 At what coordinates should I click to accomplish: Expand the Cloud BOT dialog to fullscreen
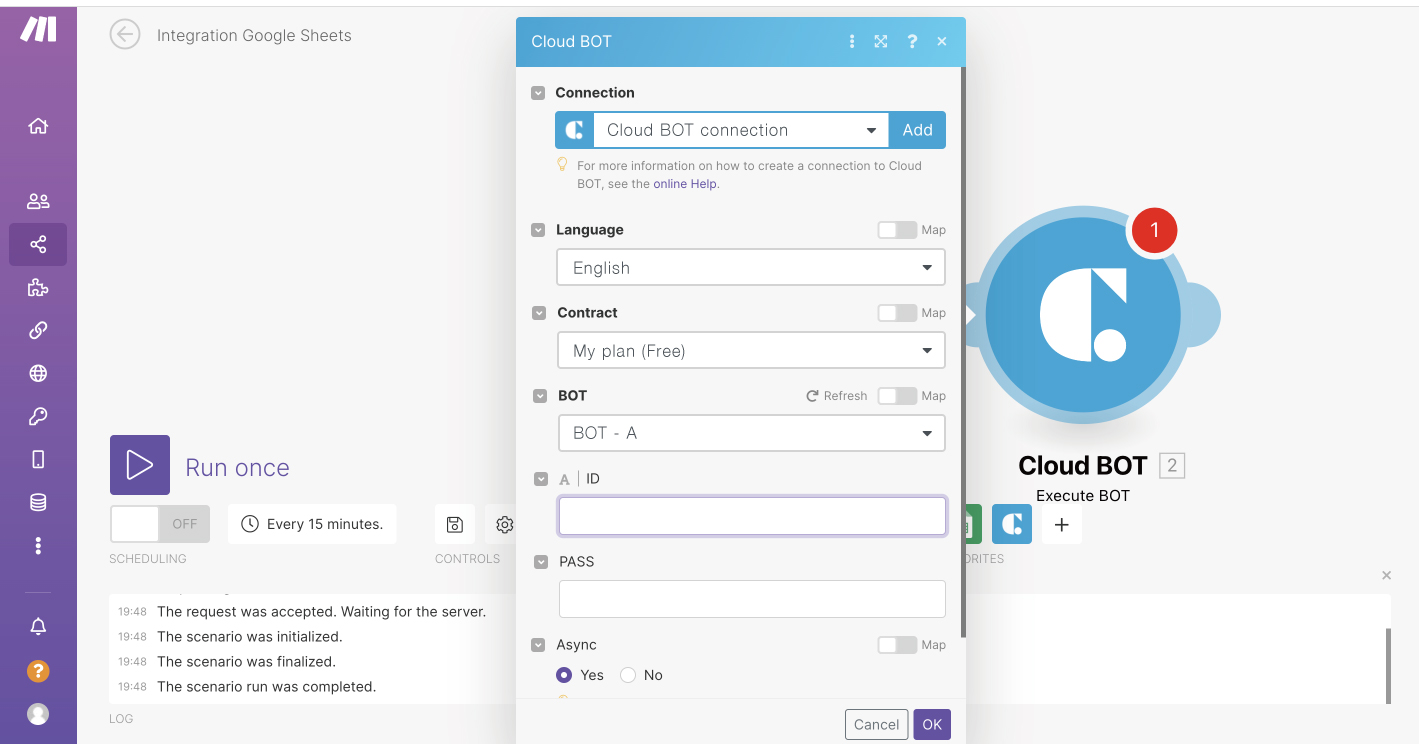(881, 41)
